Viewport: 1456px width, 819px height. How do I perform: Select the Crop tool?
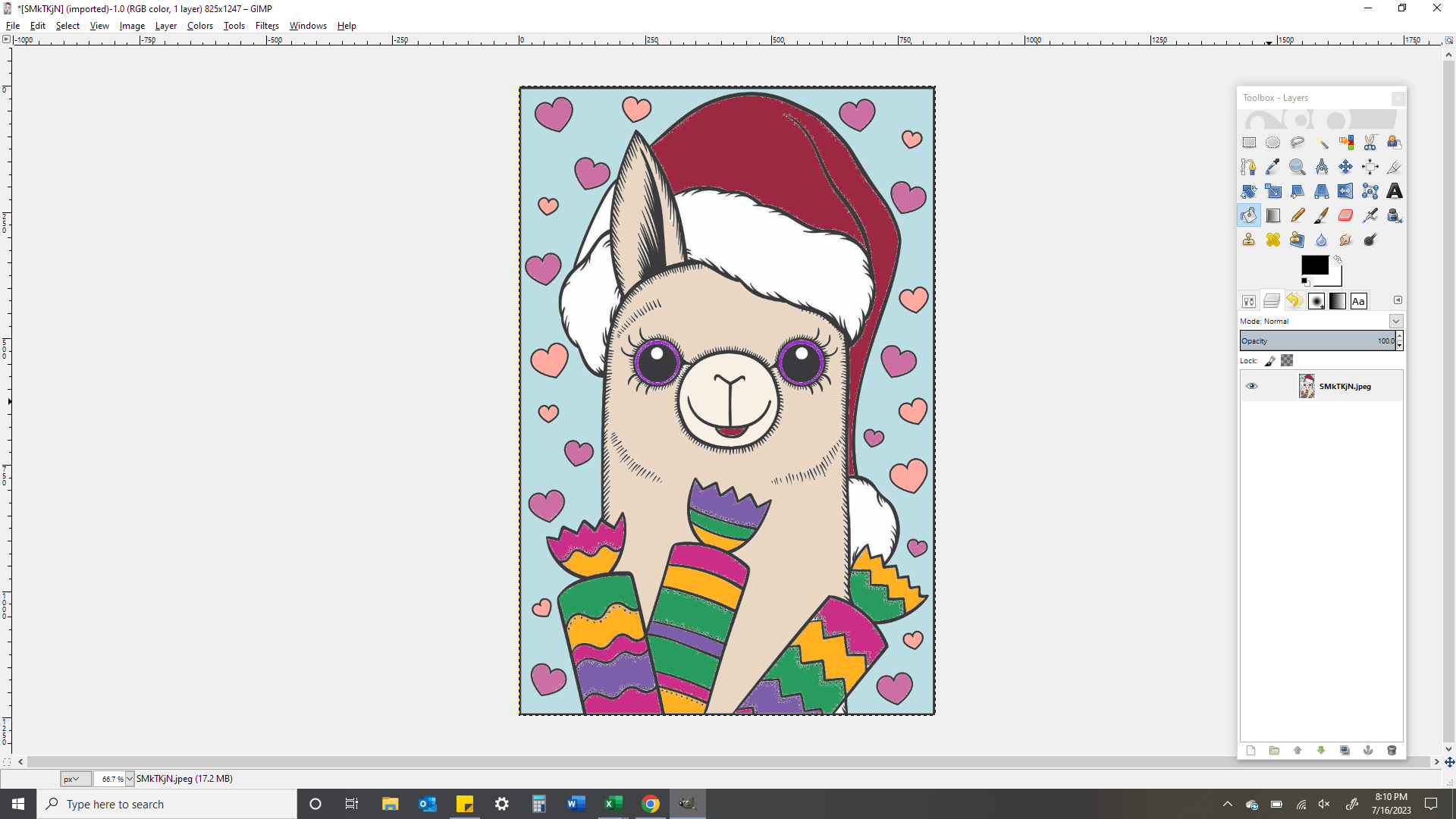tap(1395, 167)
